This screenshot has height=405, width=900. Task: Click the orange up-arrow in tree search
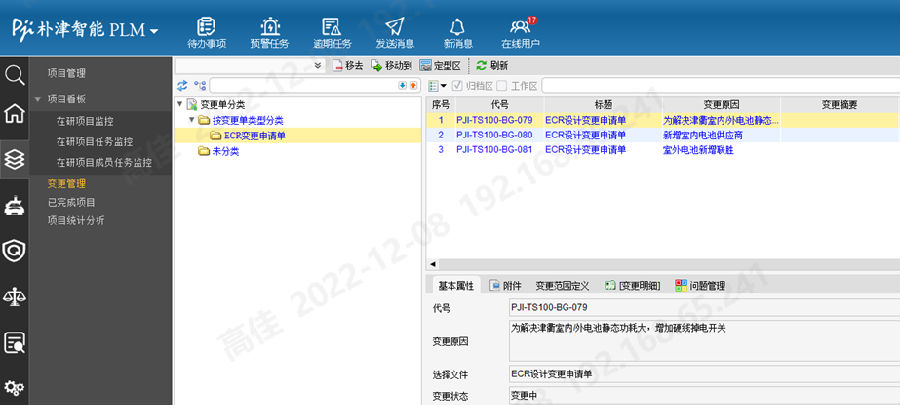point(413,85)
